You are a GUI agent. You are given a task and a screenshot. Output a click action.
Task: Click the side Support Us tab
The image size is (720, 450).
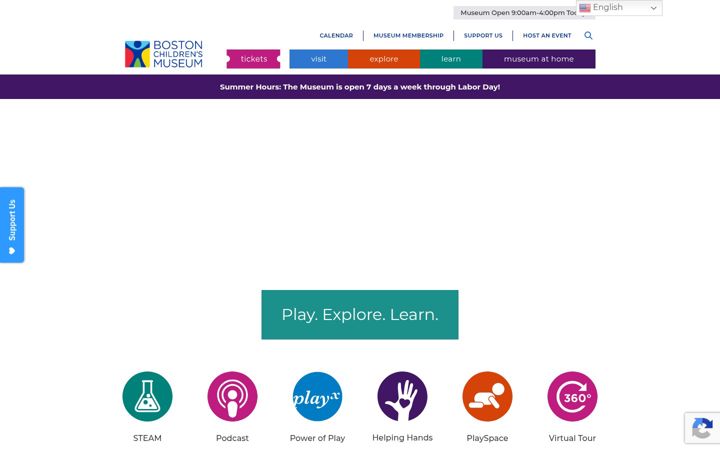click(x=12, y=225)
